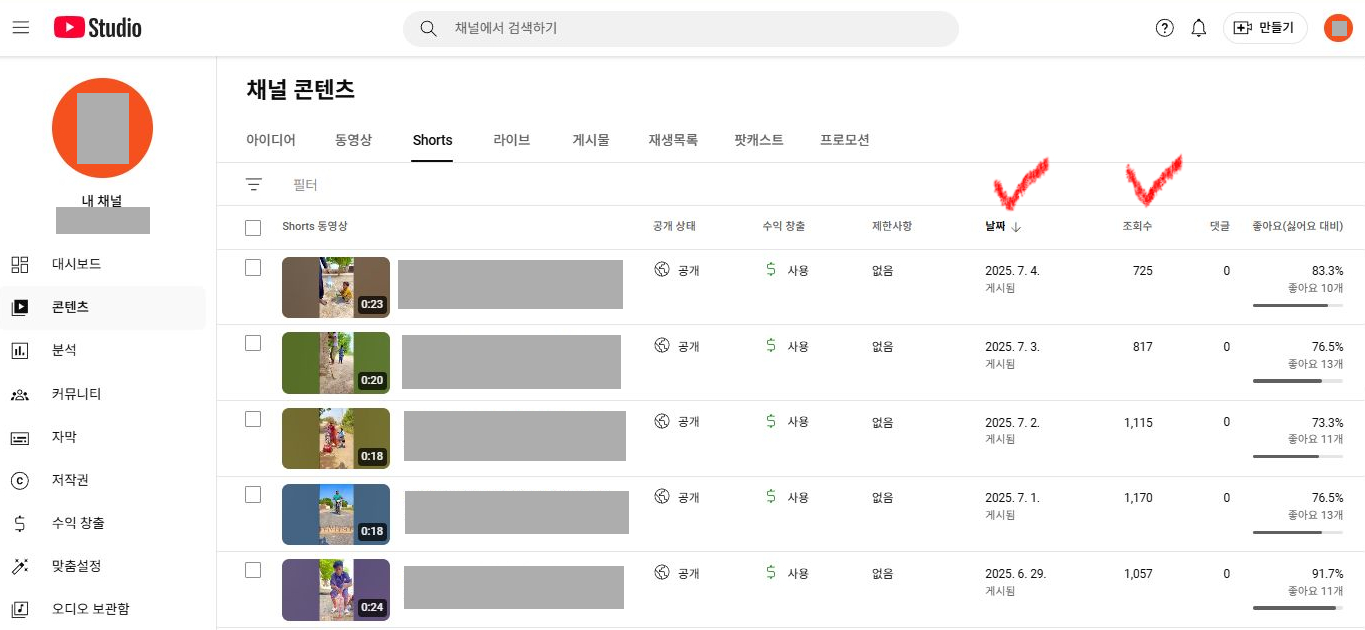Check the box for the 2025. 7. 4. video
Viewport: 1365px width, 630px height.
[253, 268]
